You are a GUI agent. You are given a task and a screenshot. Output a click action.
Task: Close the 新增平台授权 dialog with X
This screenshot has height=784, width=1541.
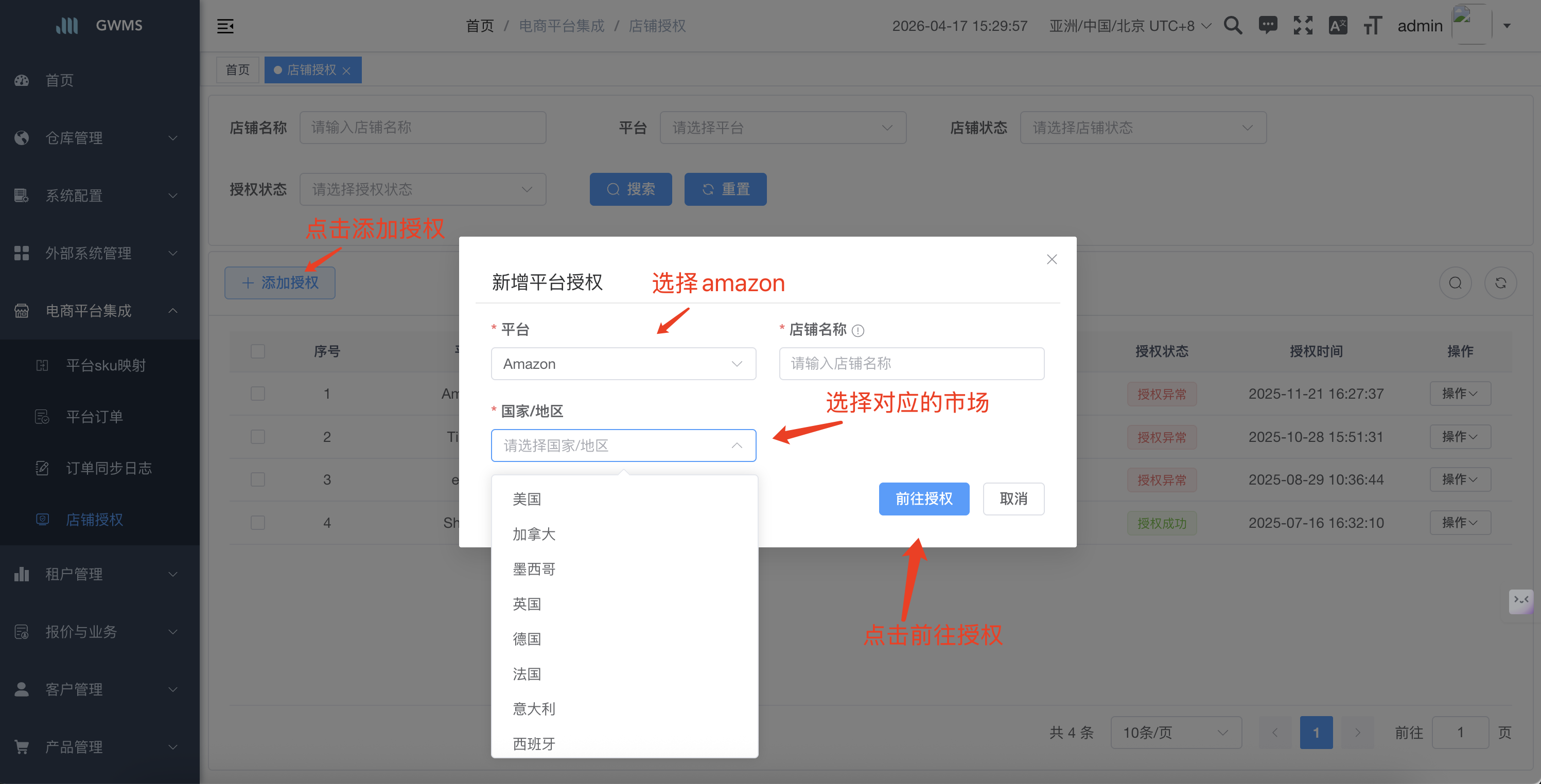[1052, 259]
